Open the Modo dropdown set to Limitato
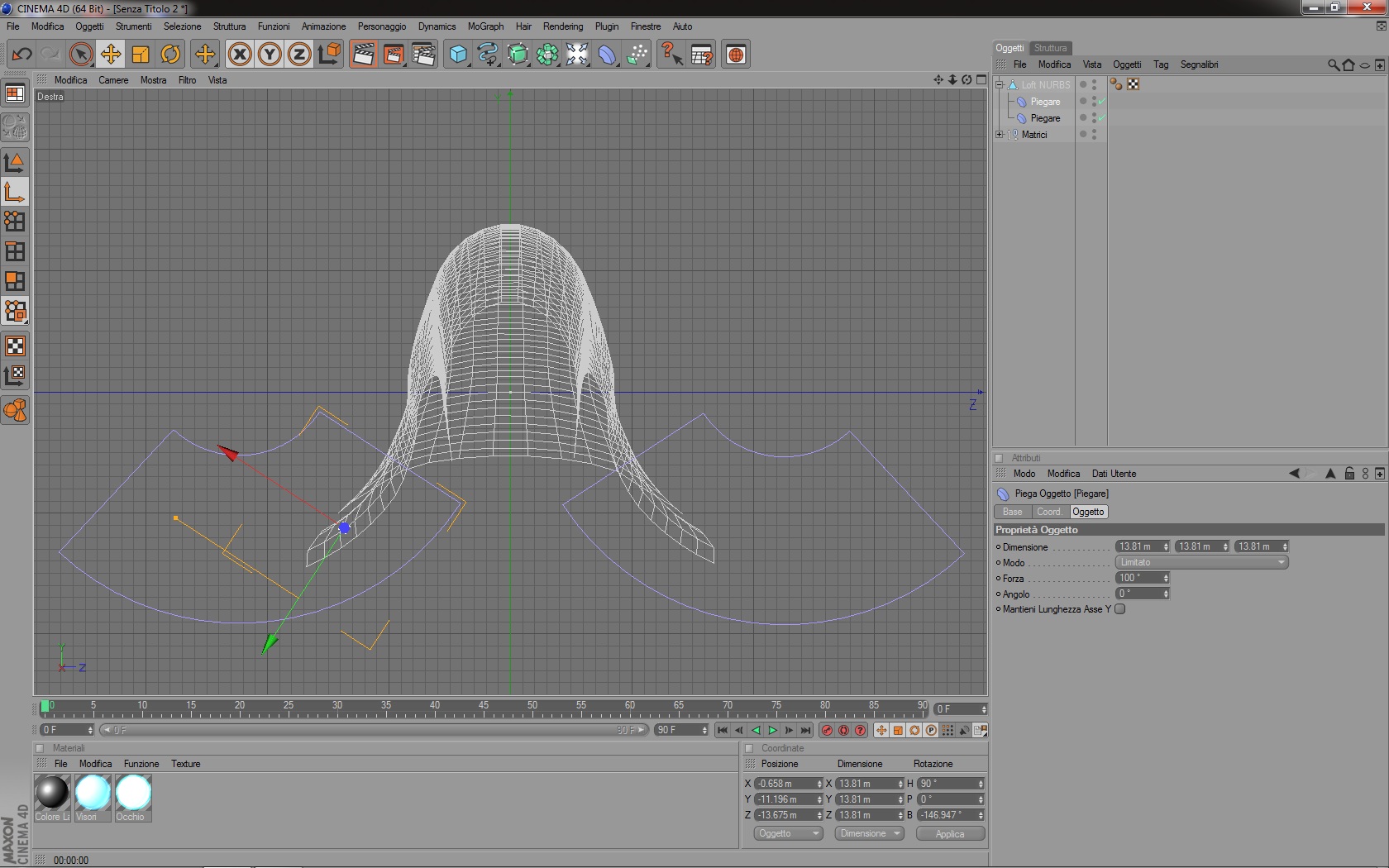1389x868 pixels. click(x=1201, y=562)
